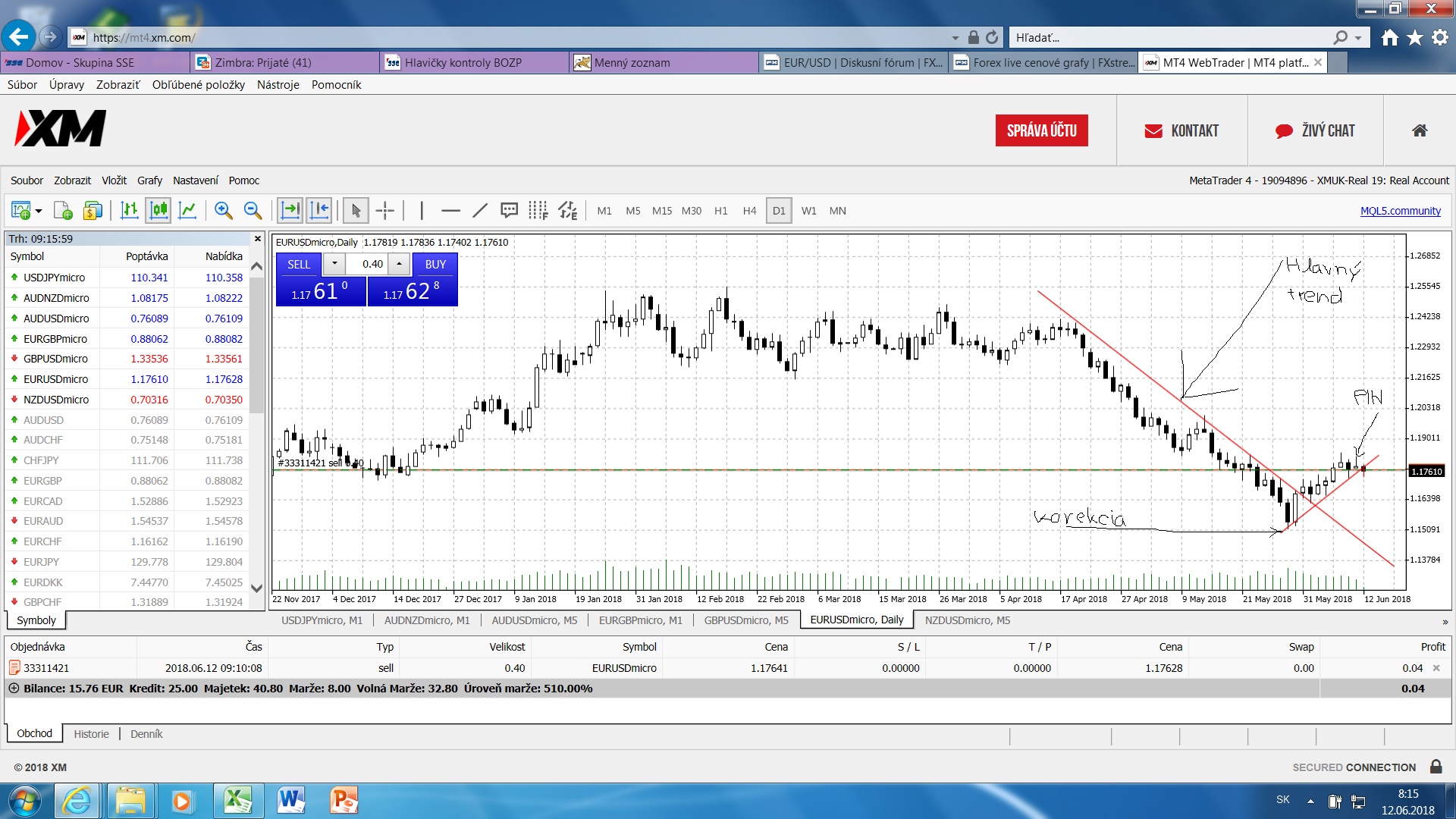Zoom in on the chart
This screenshot has width=1456, height=819.
click(x=223, y=211)
